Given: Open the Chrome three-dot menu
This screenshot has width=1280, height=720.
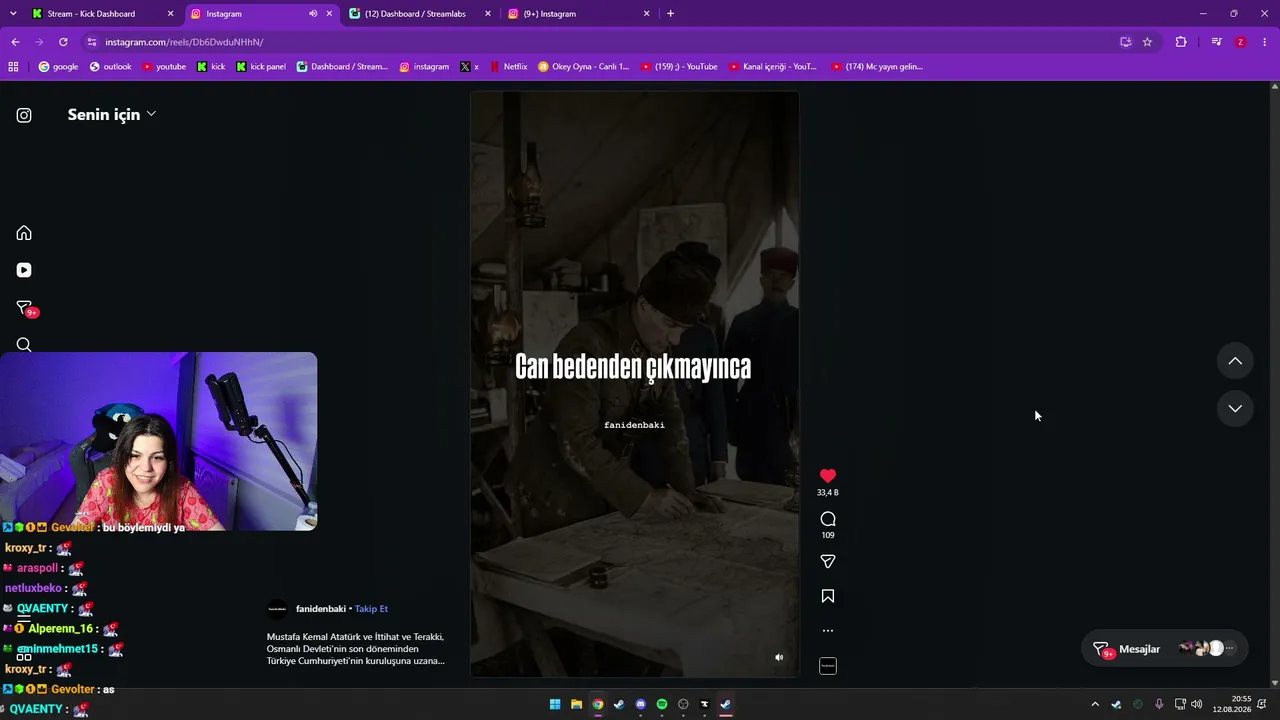Looking at the screenshot, I should tap(1265, 42).
